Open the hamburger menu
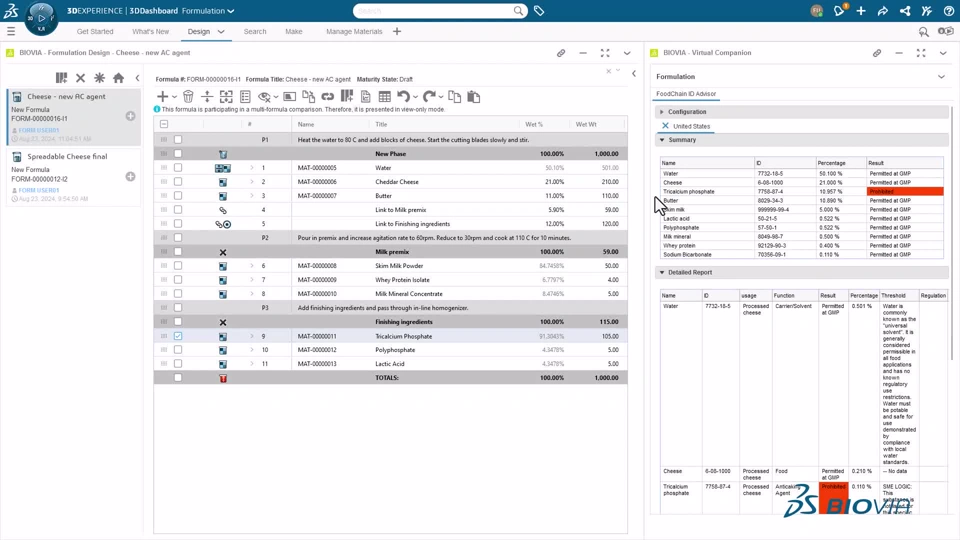This screenshot has height=540, width=960. (11, 31)
